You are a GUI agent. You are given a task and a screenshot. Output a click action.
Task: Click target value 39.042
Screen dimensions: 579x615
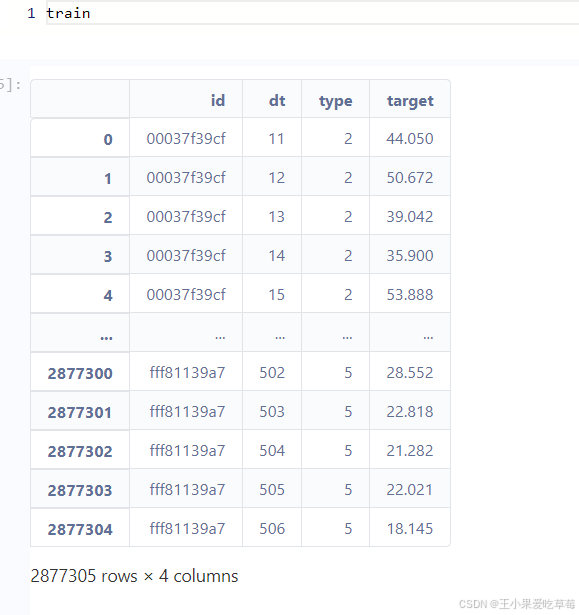pos(410,217)
